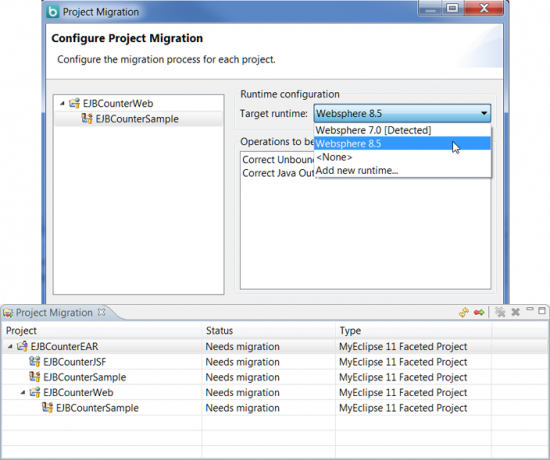The image size is (550, 460).
Task: Click Needs migration status for EJBCounterEAR
Action: click(242, 347)
